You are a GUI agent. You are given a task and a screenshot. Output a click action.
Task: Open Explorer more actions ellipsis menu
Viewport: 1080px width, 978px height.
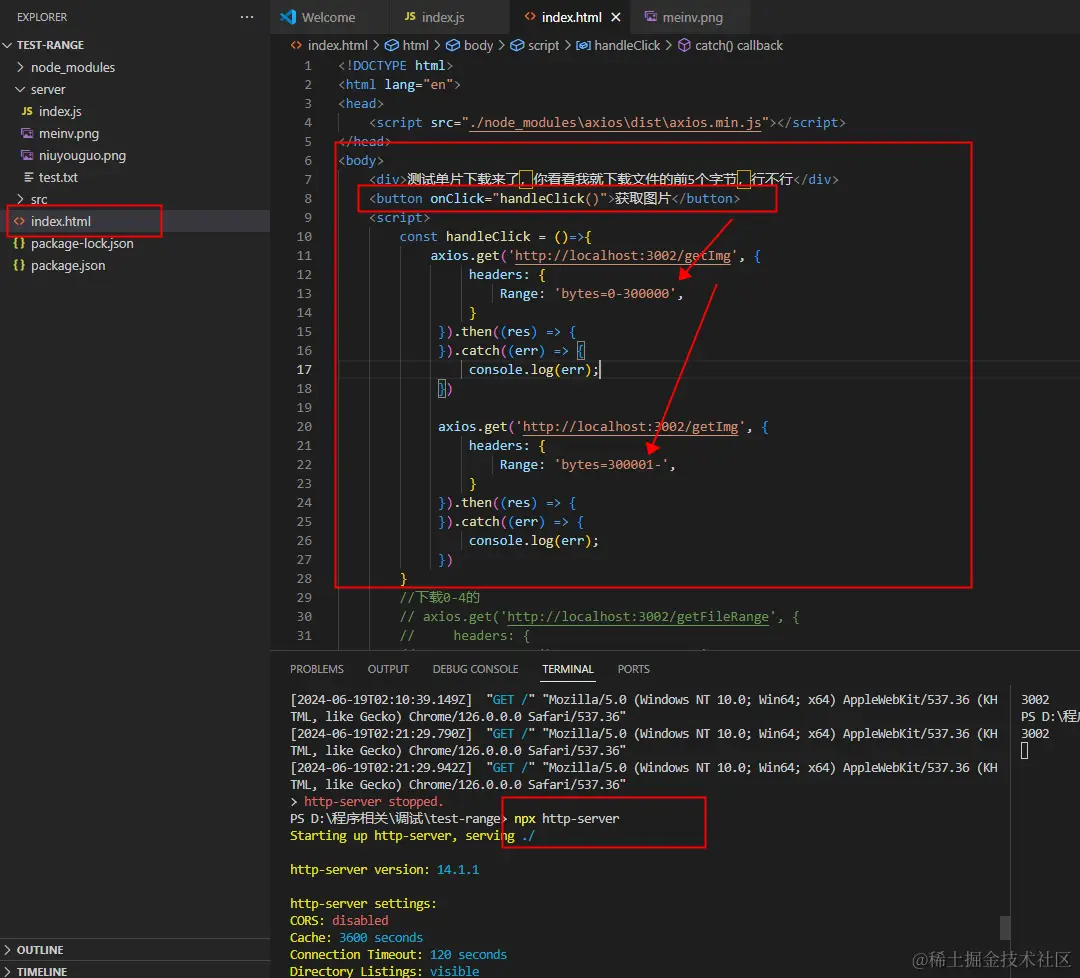(x=247, y=17)
